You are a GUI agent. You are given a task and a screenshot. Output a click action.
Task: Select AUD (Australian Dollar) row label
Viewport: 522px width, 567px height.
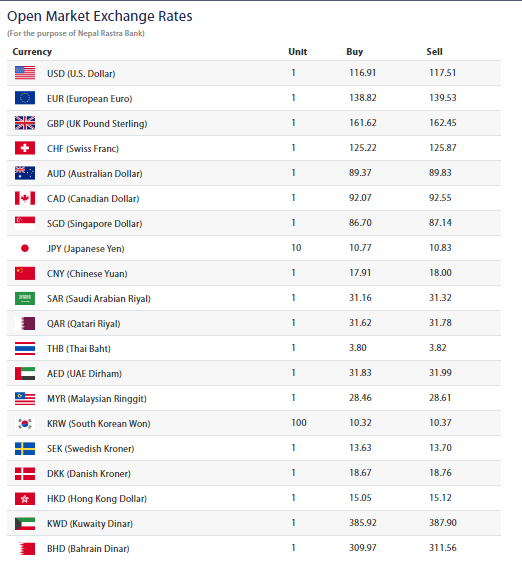(x=95, y=174)
